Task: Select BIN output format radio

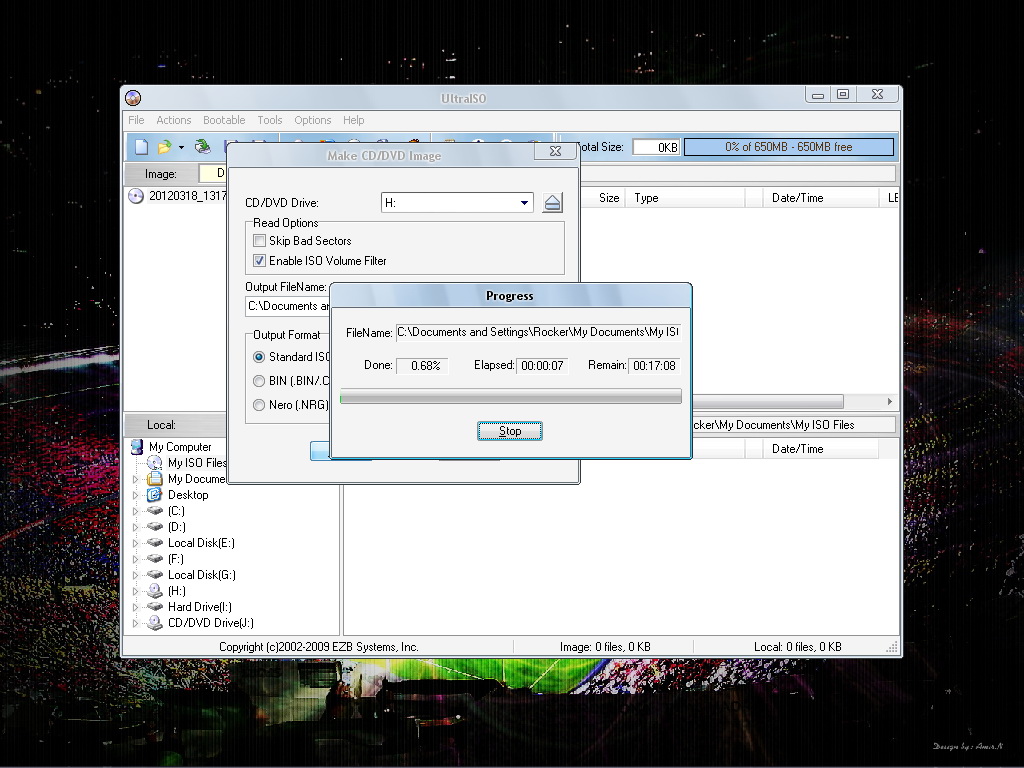Action: click(259, 381)
